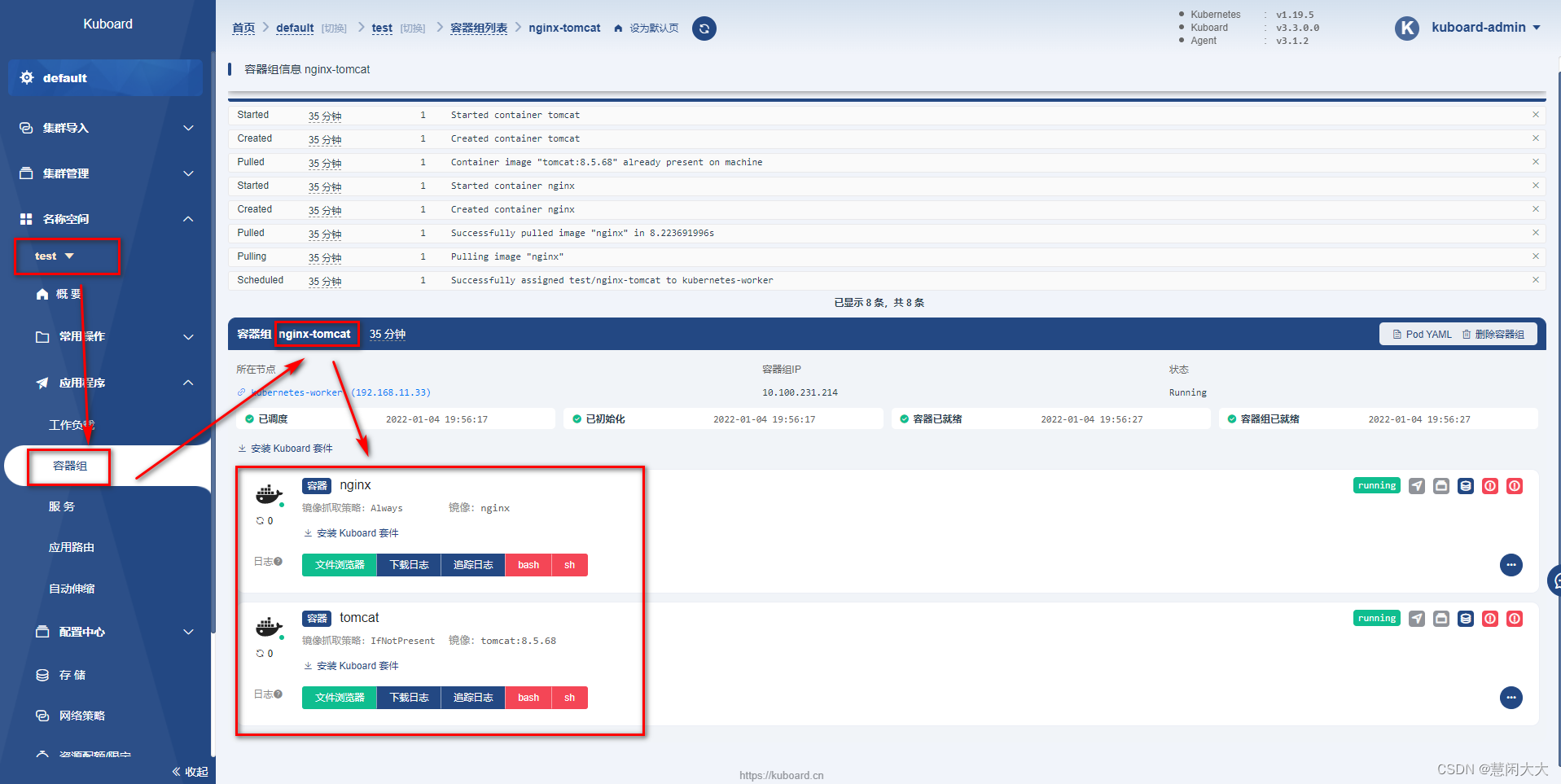Click the paper-plane icon in nginx container row
Viewport: 1561px width, 784px height.
click(x=1417, y=486)
